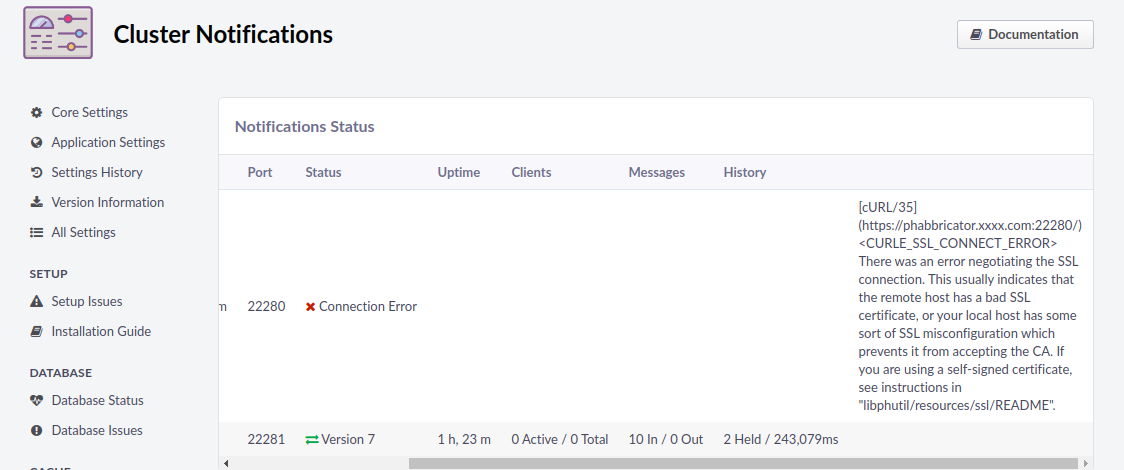Screen dimensions: 1124x470
Task: Click the Cluster Notifications header icon
Action: (x=58, y=33)
